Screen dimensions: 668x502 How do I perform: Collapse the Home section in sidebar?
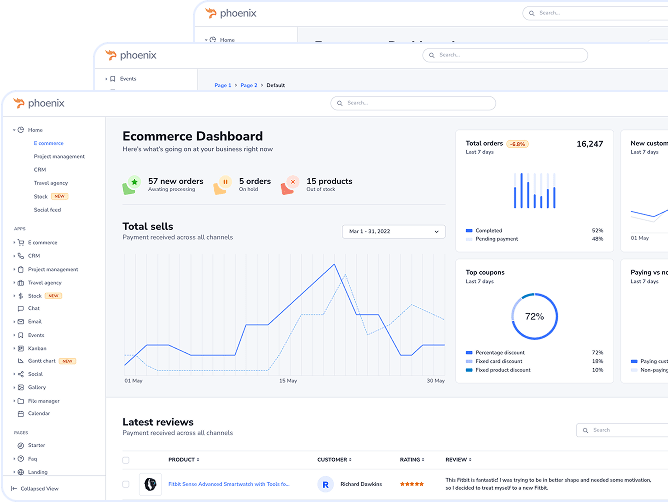point(15,130)
